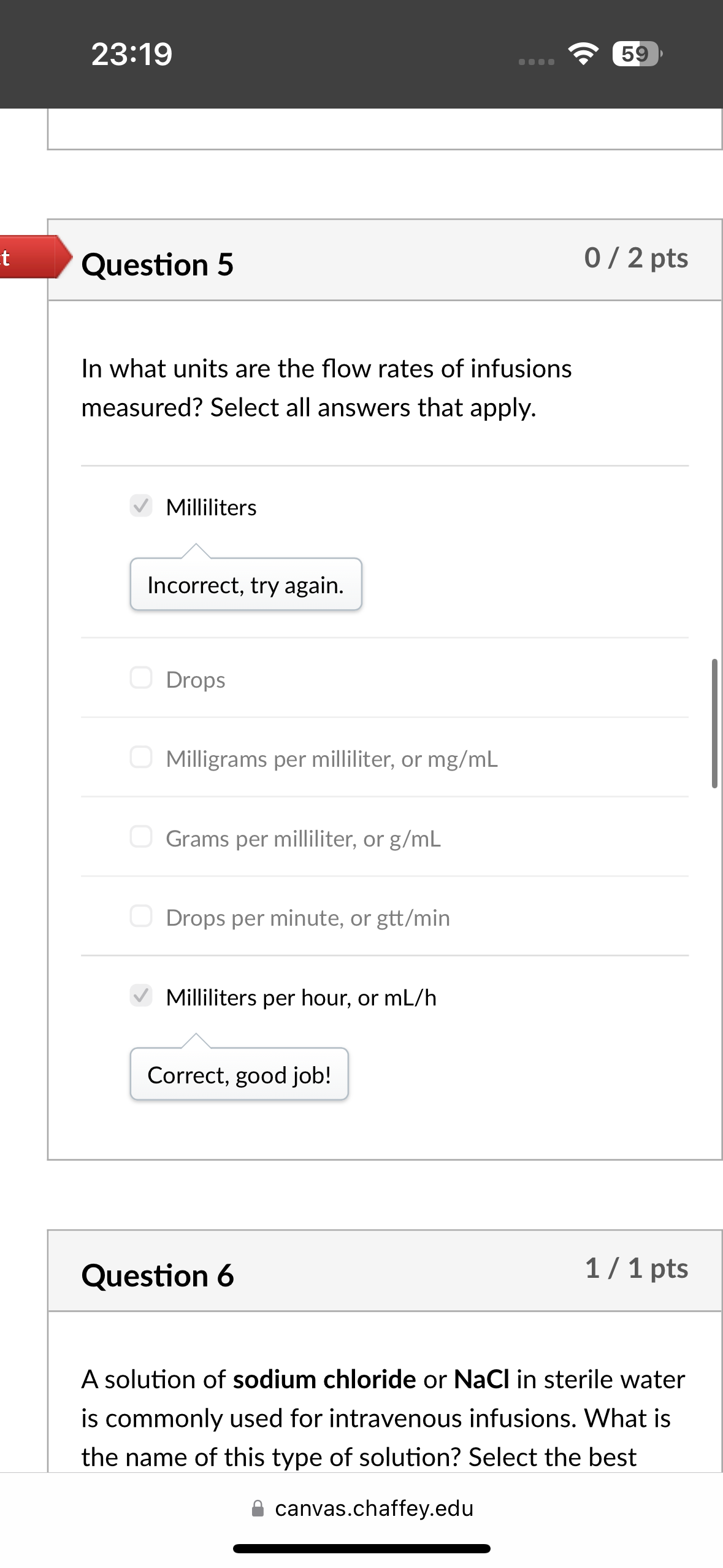Tap the battery level indicator
The image size is (723, 1568).
637,54
